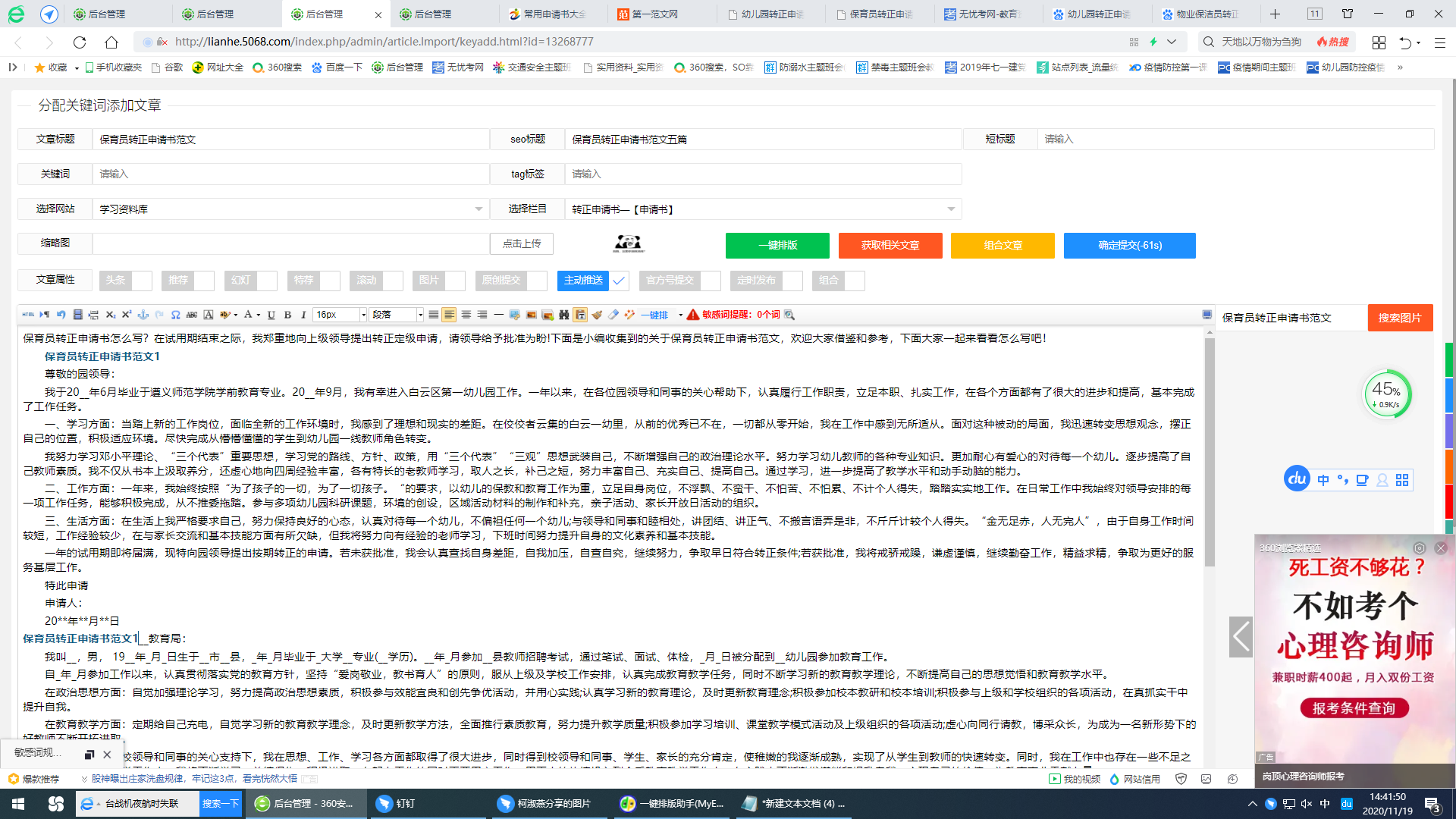The width and height of the screenshot is (1456, 819).
Task: Toggle bold formatting in the editor
Action: [x=287, y=315]
